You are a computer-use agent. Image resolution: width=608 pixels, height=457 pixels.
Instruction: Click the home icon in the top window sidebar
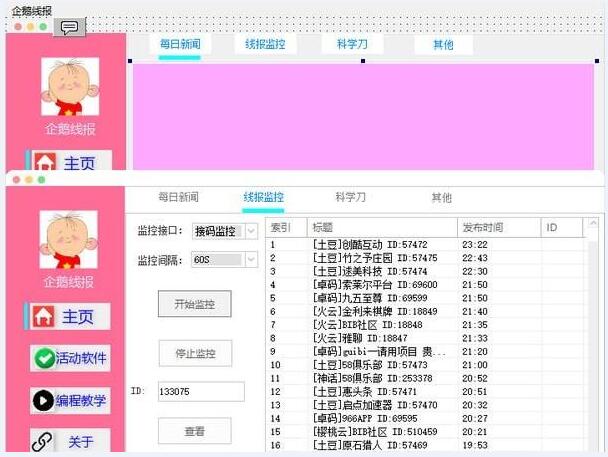(45, 162)
